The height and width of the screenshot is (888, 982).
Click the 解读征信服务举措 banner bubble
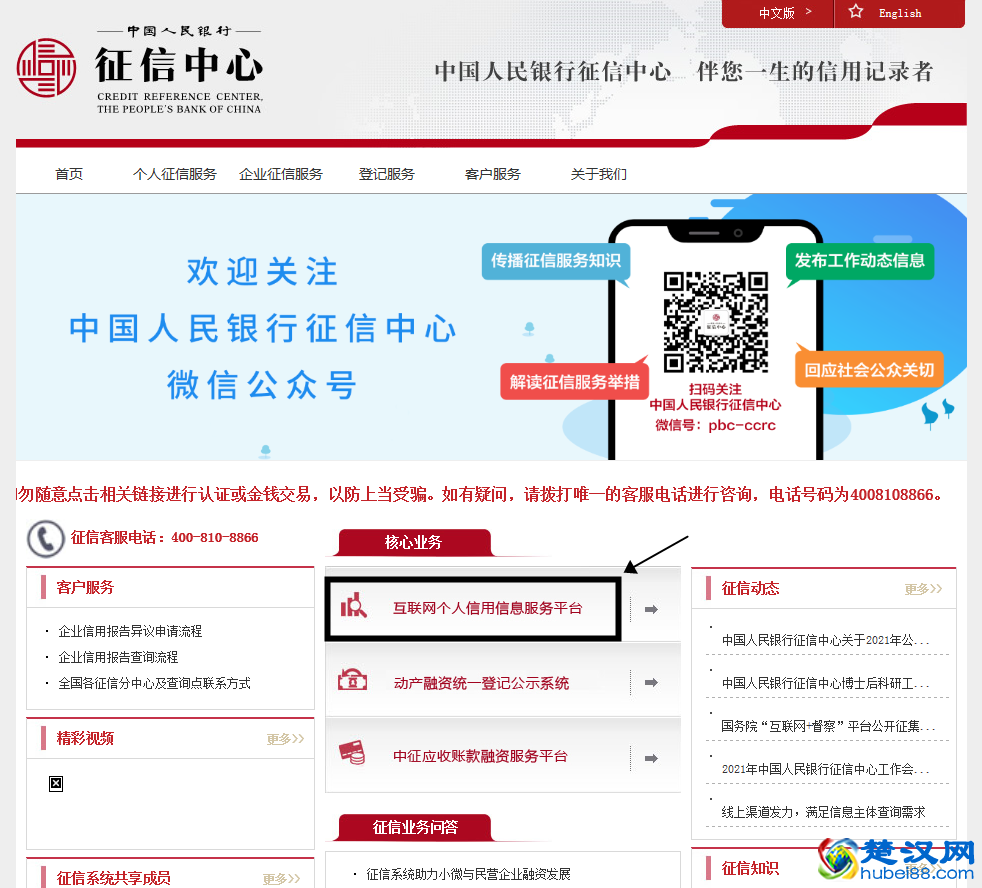[x=574, y=381]
